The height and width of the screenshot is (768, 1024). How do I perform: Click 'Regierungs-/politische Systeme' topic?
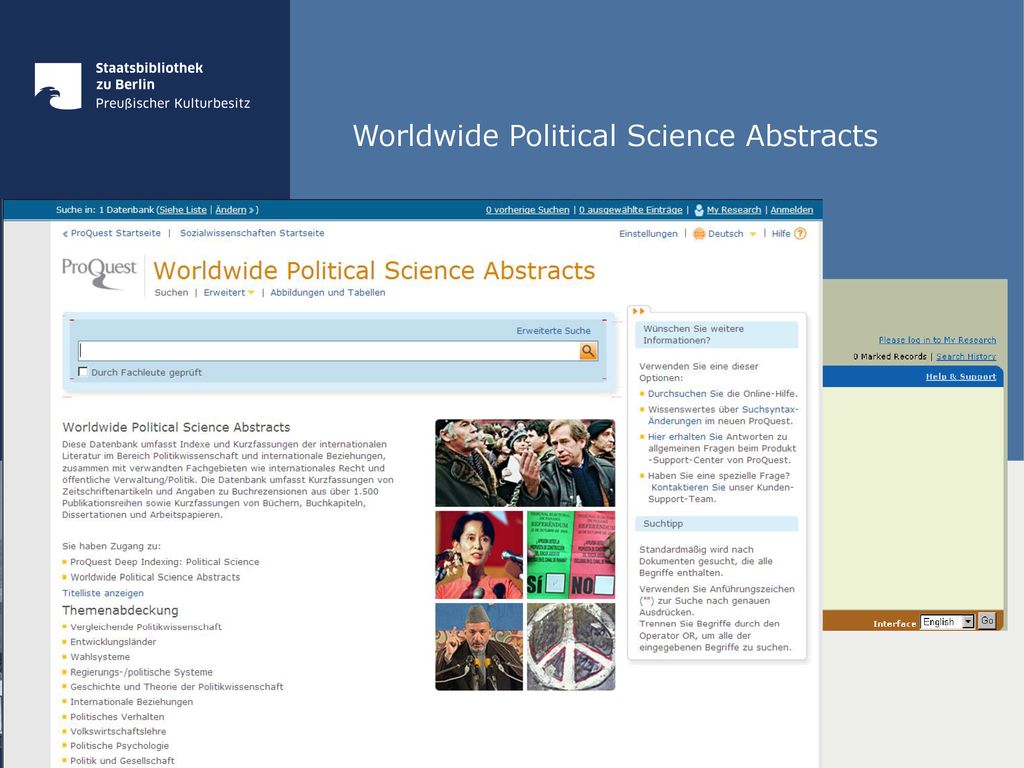tap(142, 672)
